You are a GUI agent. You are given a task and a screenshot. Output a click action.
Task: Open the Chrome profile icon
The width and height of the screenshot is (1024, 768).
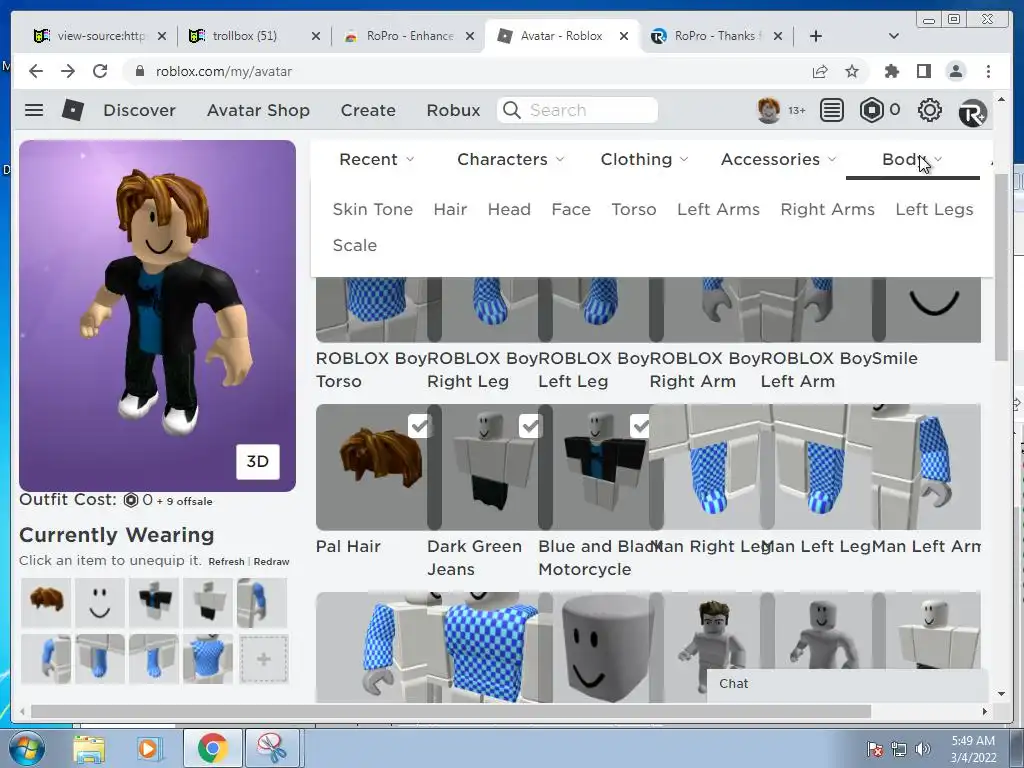(x=955, y=71)
